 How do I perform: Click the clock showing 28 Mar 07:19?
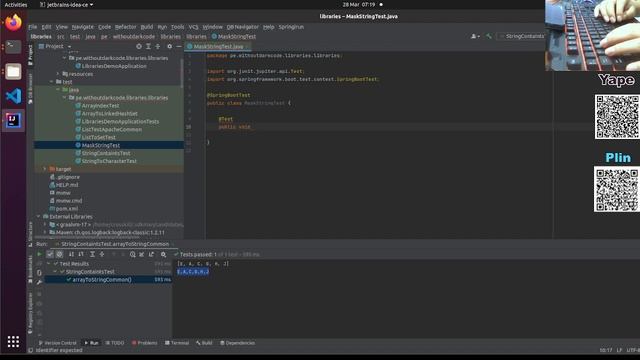click(x=359, y=4)
